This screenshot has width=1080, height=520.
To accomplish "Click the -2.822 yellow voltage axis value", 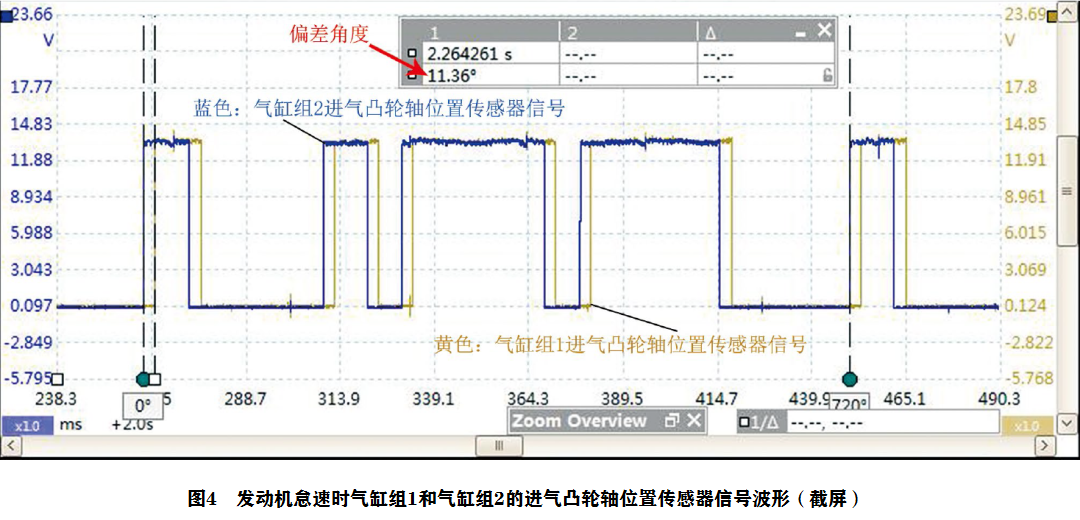I will point(1028,342).
